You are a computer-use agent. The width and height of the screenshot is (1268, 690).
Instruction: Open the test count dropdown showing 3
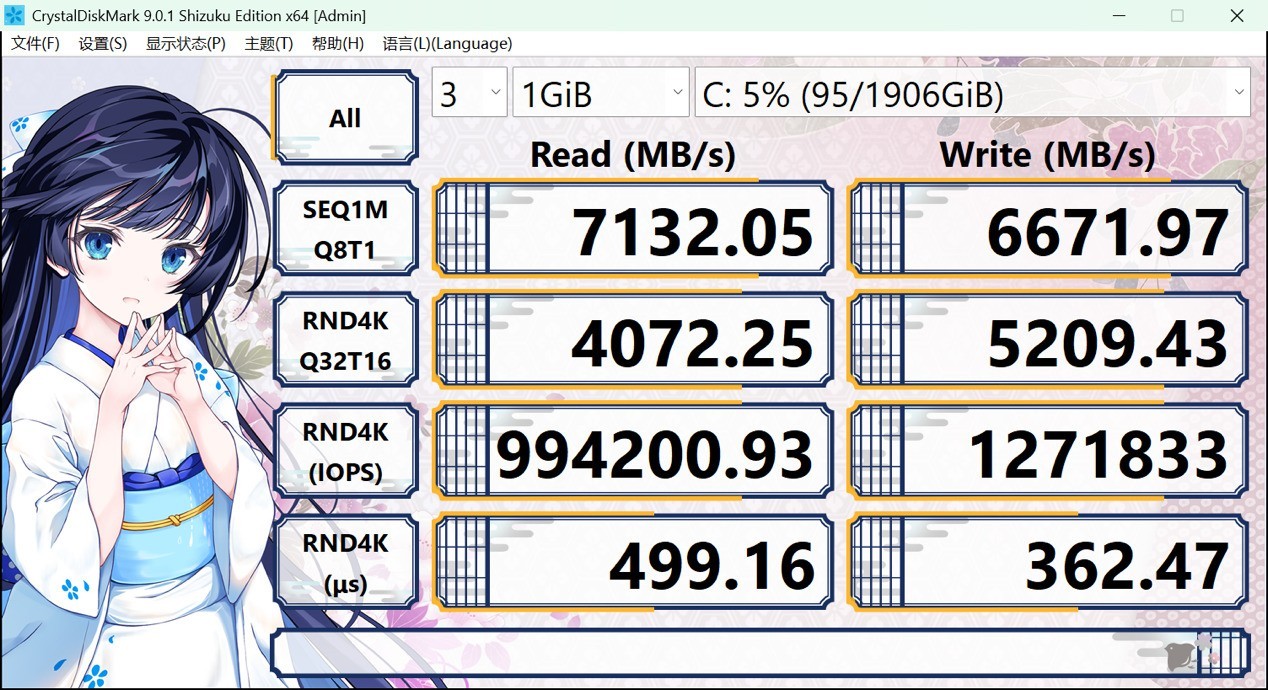pyautogui.click(x=469, y=94)
